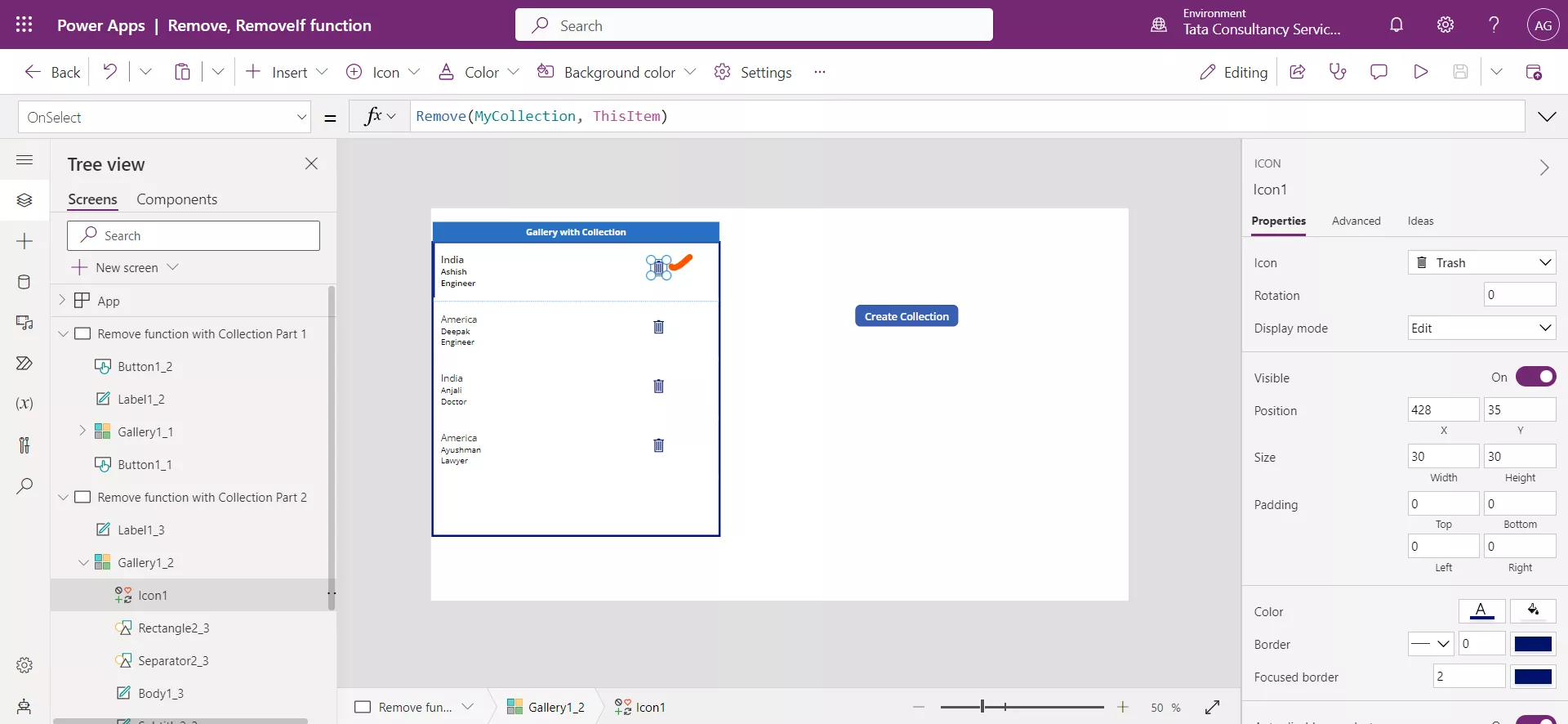Click the font color A swatch

tap(1481, 611)
